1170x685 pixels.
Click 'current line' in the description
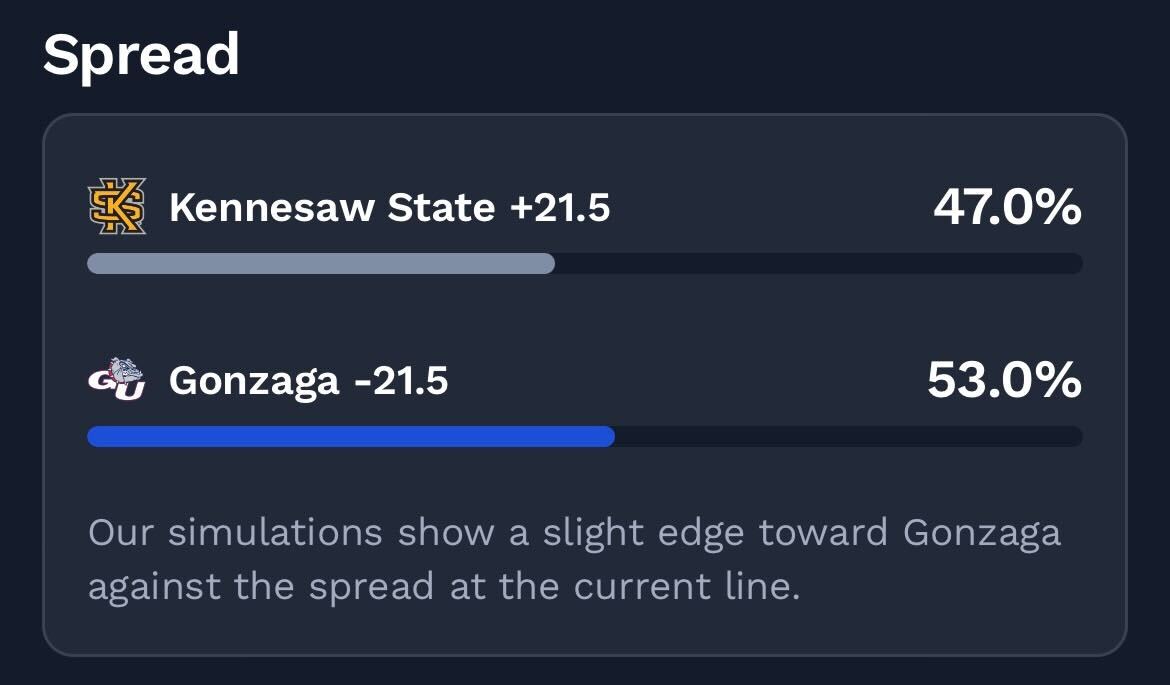pyautogui.click(x=686, y=586)
